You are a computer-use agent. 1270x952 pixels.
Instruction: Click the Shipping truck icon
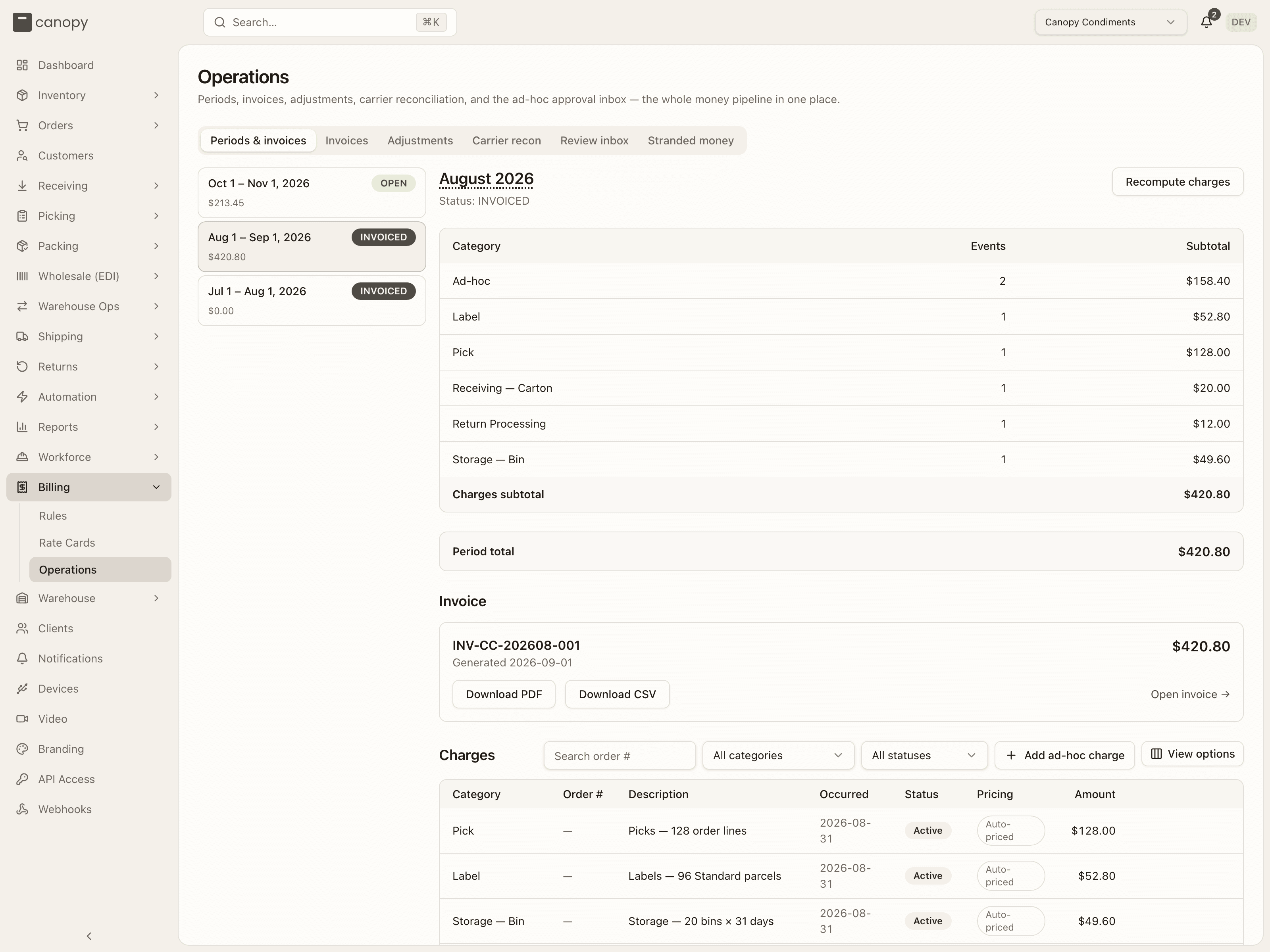22,336
